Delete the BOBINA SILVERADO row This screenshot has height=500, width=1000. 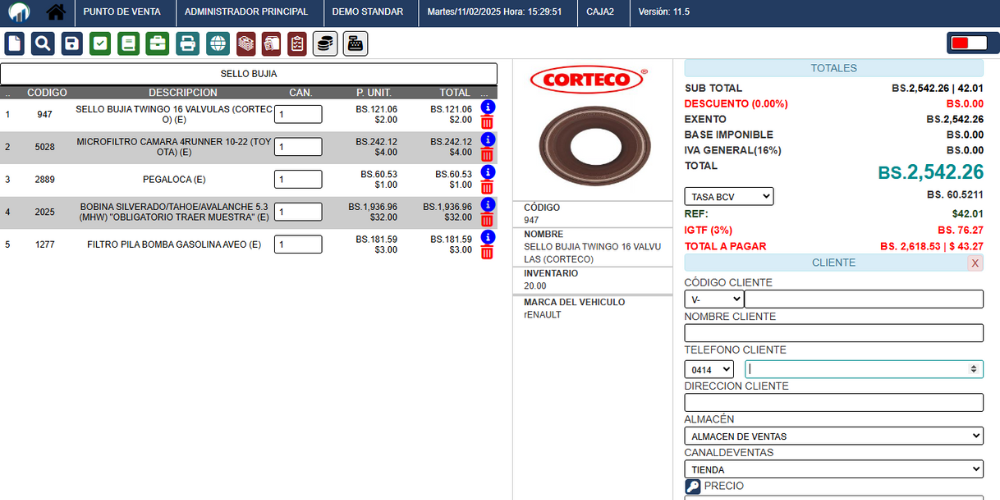click(487, 219)
